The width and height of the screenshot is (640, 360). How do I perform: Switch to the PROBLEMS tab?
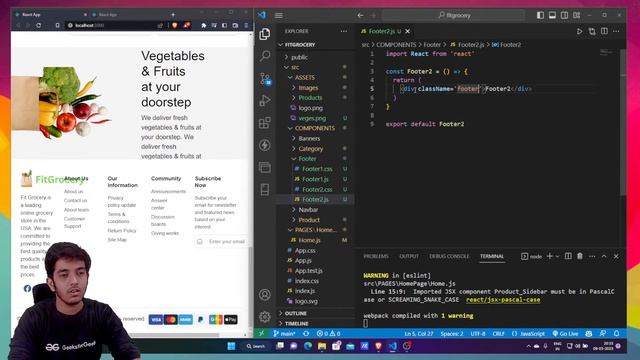pyautogui.click(x=376, y=256)
